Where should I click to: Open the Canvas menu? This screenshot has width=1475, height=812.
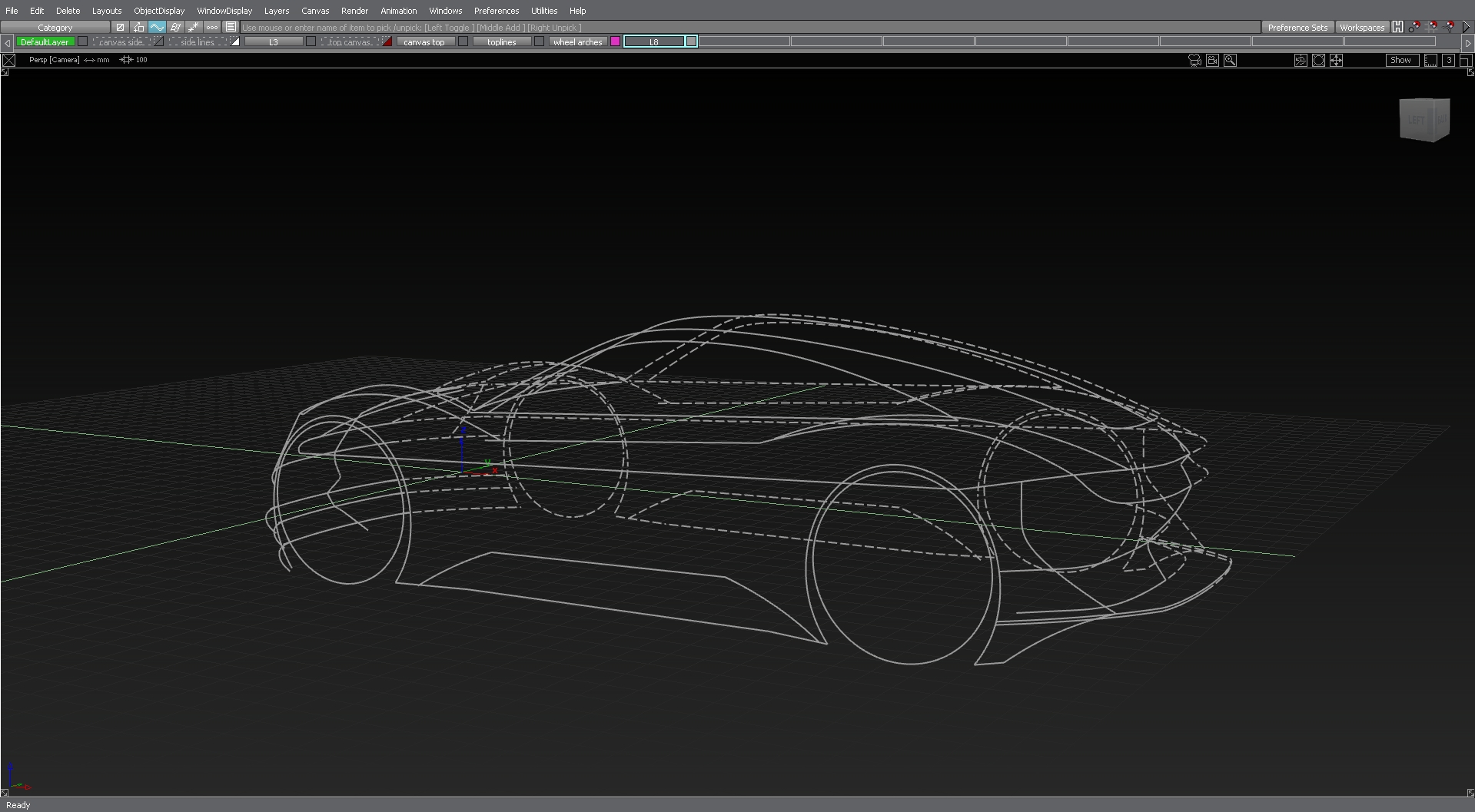[x=314, y=10]
